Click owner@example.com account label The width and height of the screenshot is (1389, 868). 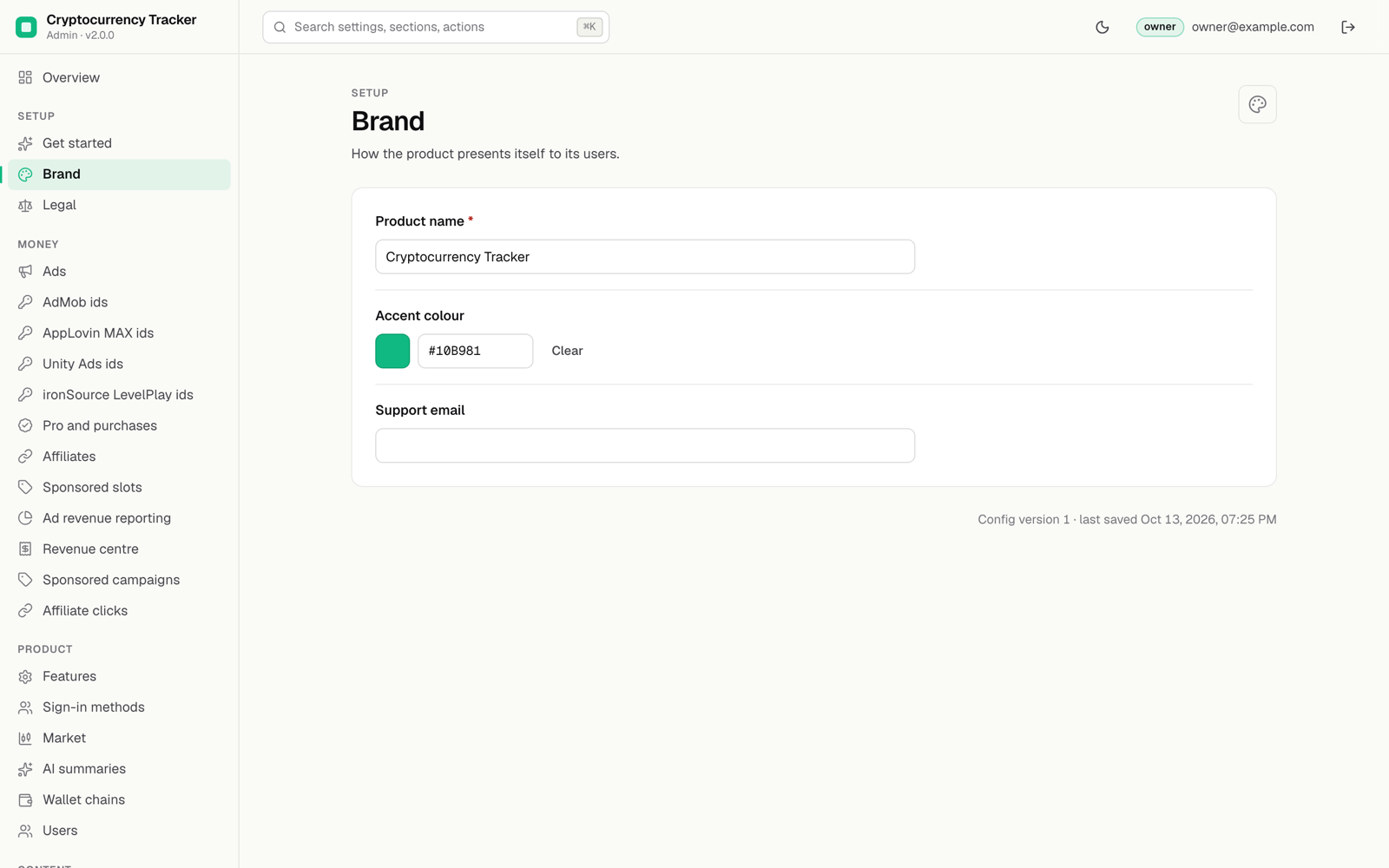1253,27
